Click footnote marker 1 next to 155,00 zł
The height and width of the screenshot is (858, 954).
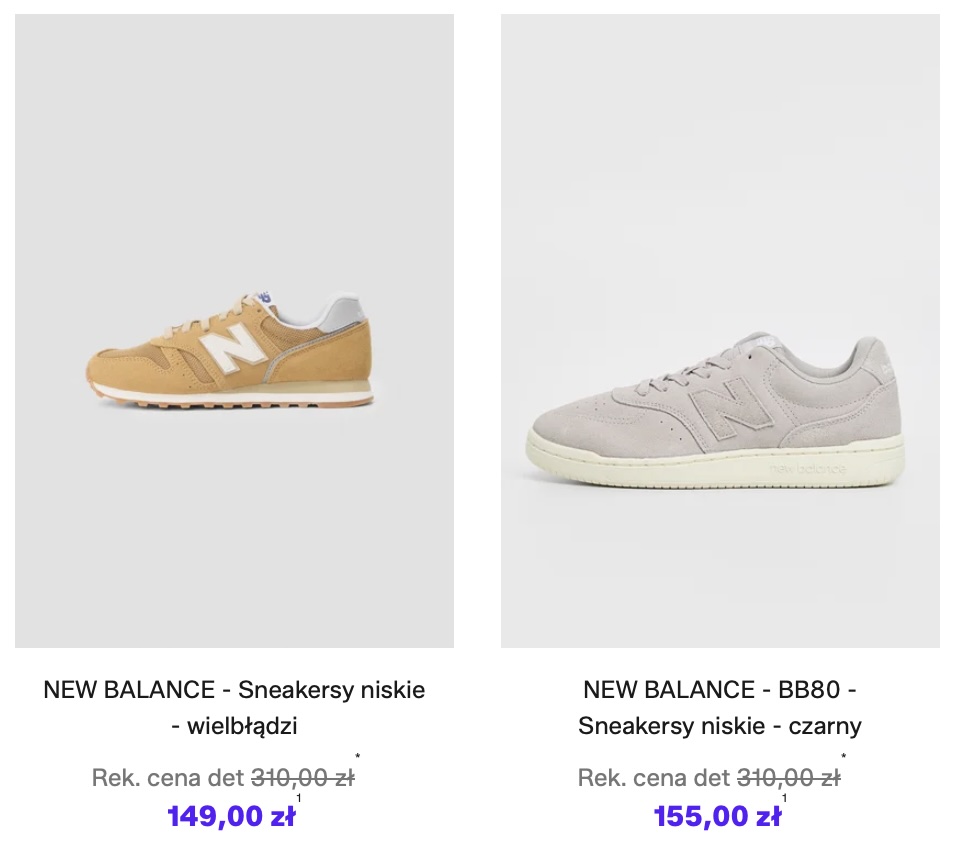(x=786, y=798)
